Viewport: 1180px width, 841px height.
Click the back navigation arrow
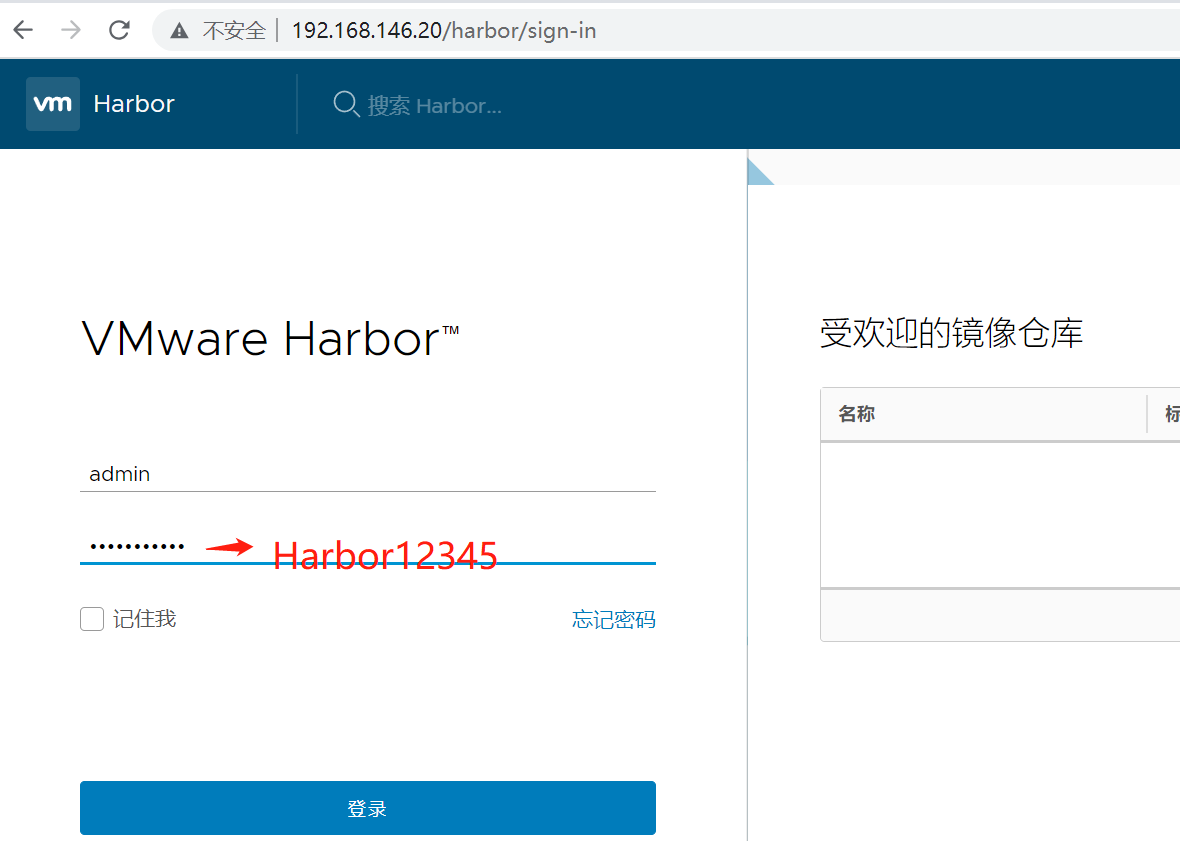point(22,29)
